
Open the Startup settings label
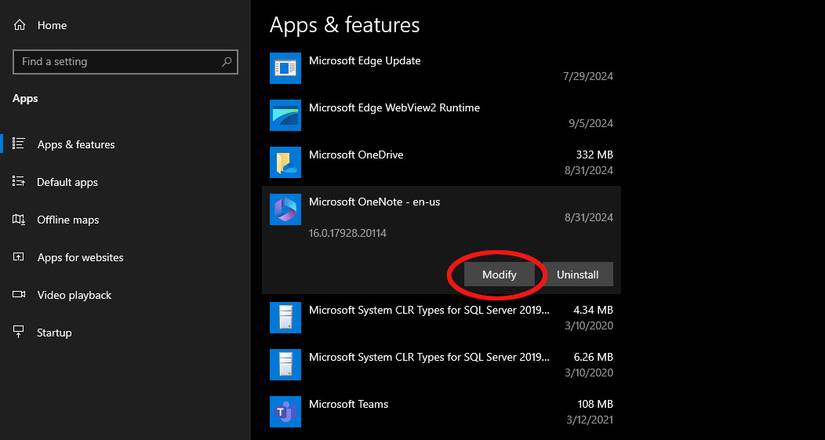click(x=54, y=333)
